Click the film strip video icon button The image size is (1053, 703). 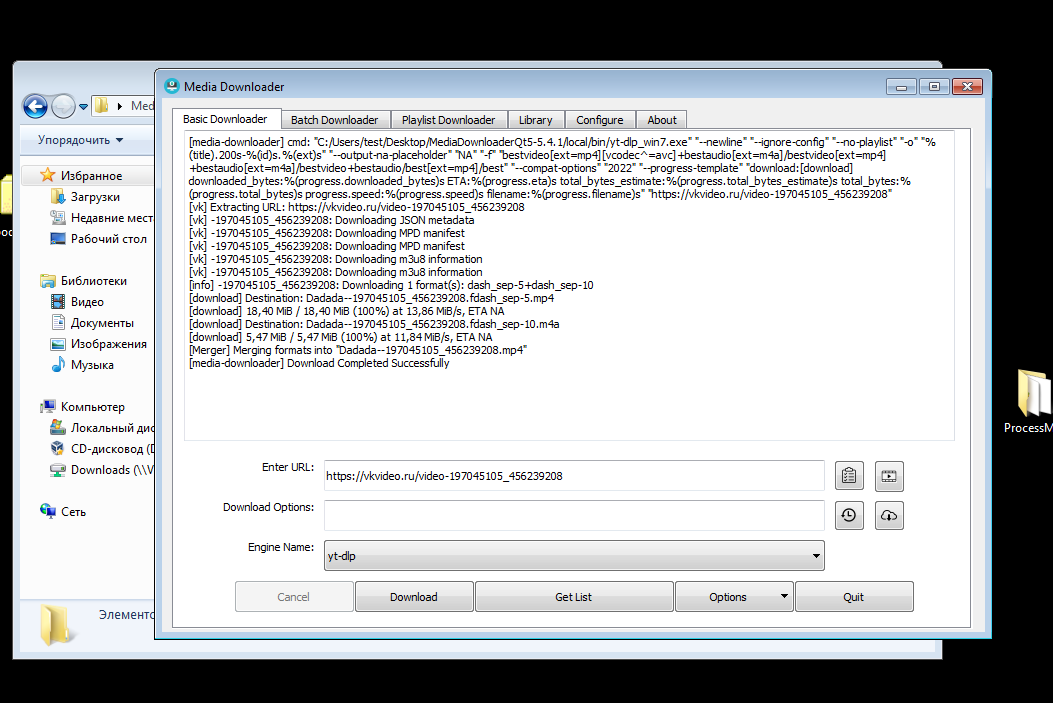pos(889,475)
